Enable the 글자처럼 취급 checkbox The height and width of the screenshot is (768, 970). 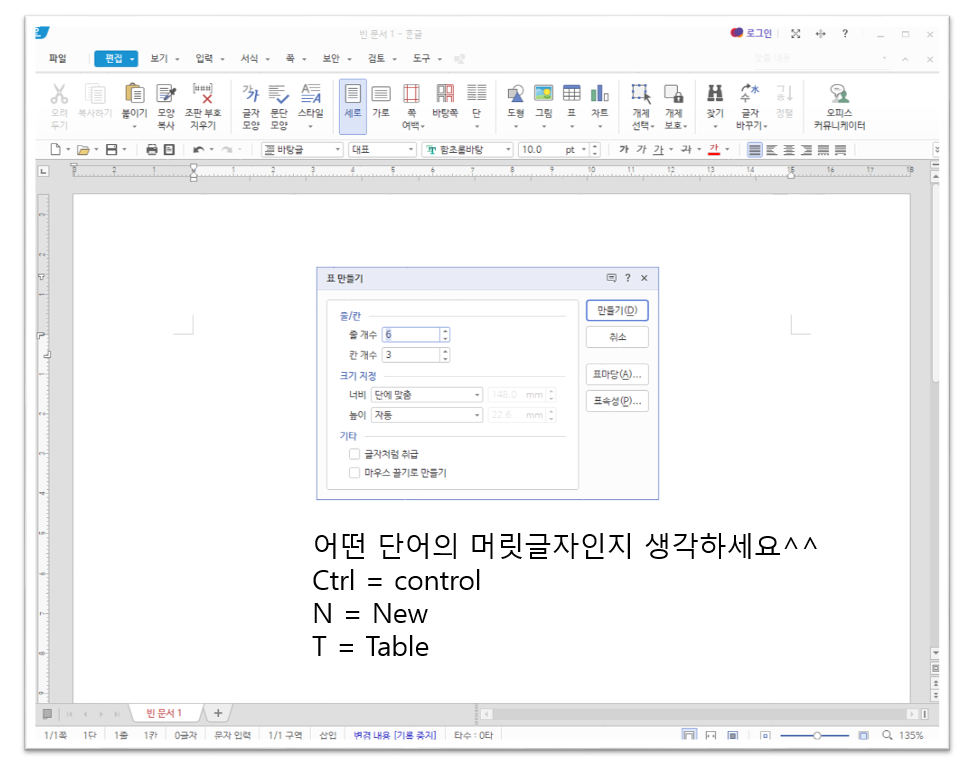coord(355,453)
